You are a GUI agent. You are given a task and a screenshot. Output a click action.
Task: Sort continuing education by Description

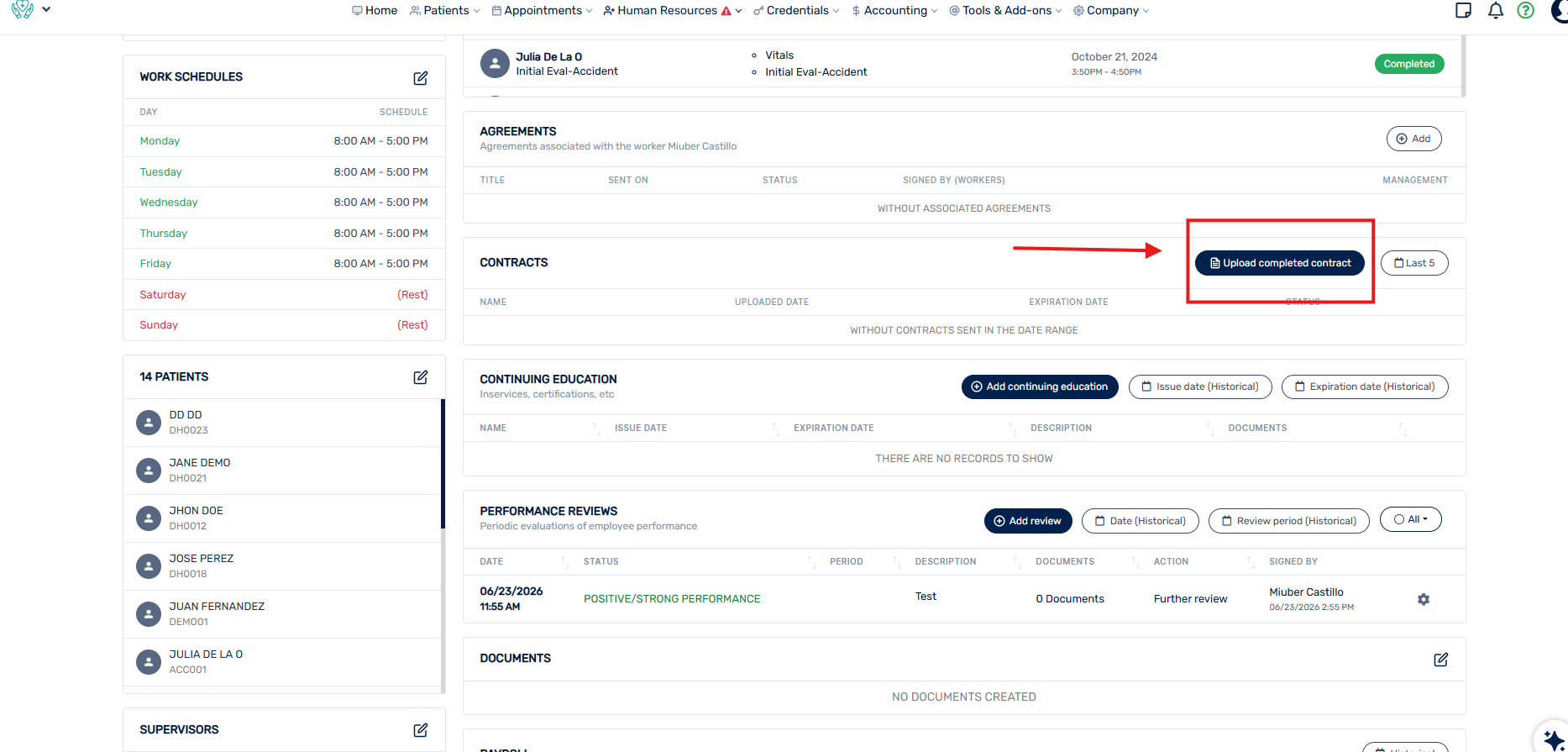1210,429
